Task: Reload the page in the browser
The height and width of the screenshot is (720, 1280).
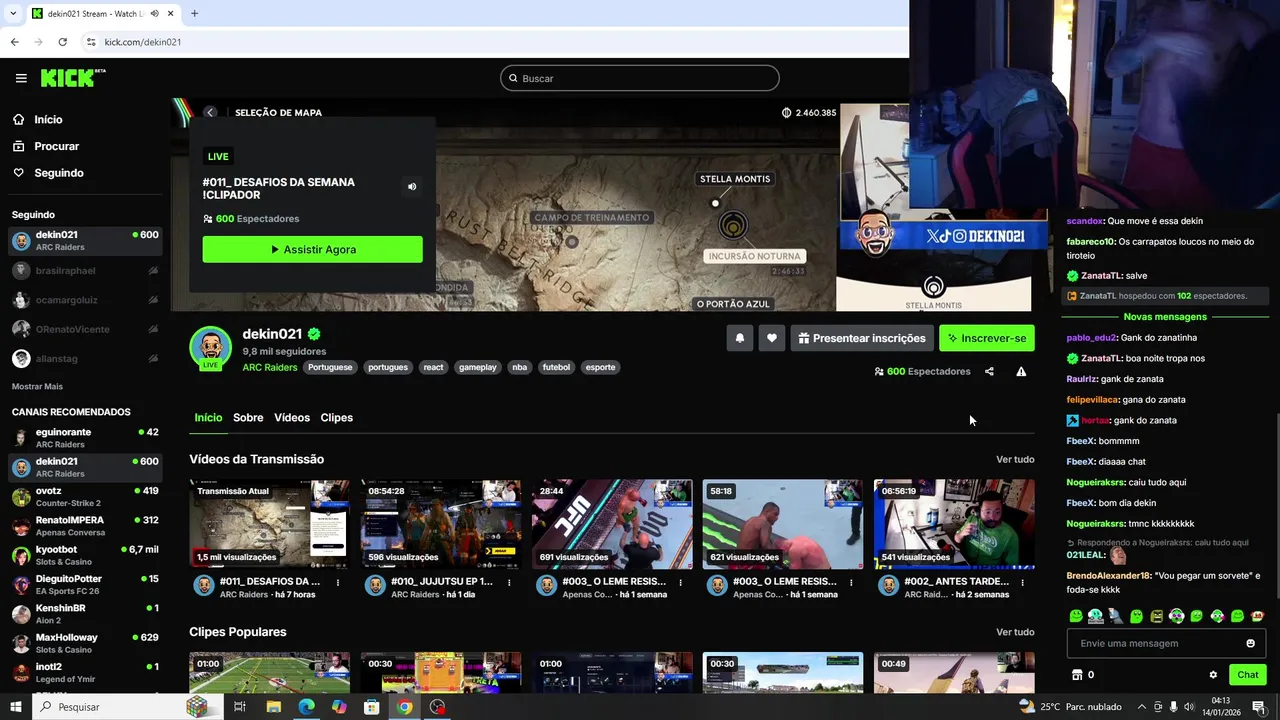Action: [x=62, y=42]
